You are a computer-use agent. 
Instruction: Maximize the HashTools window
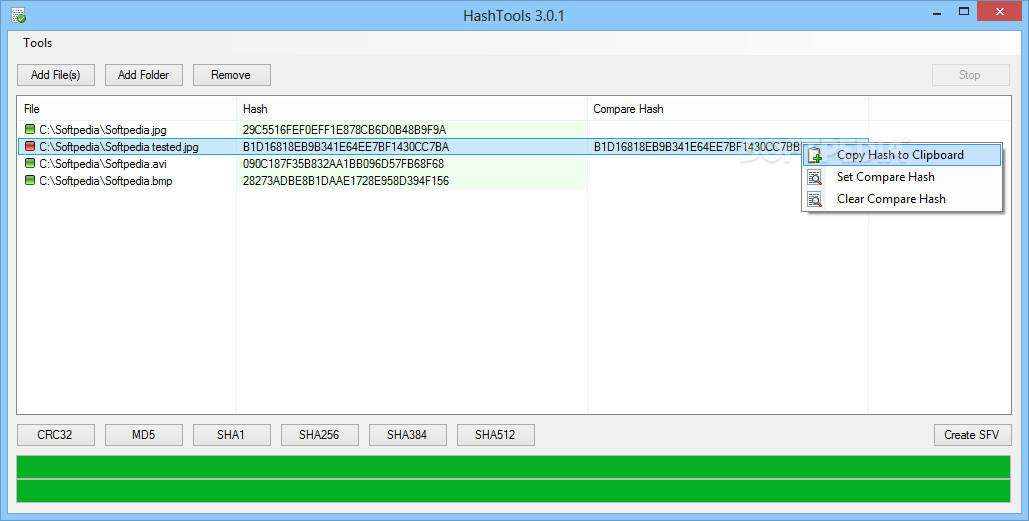(x=963, y=11)
